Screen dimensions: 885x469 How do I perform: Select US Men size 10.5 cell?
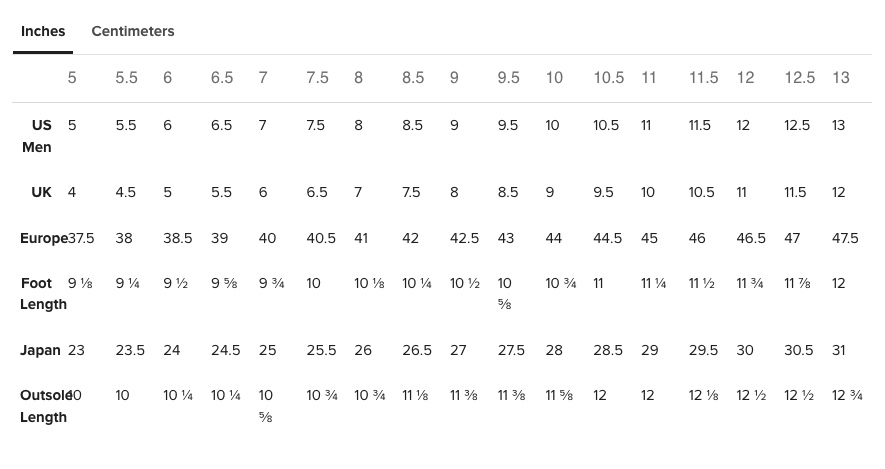[606, 125]
